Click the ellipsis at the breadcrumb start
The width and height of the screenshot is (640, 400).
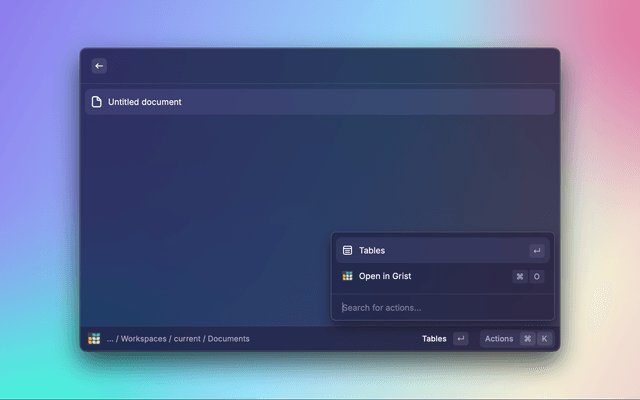[x=110, y=339]
